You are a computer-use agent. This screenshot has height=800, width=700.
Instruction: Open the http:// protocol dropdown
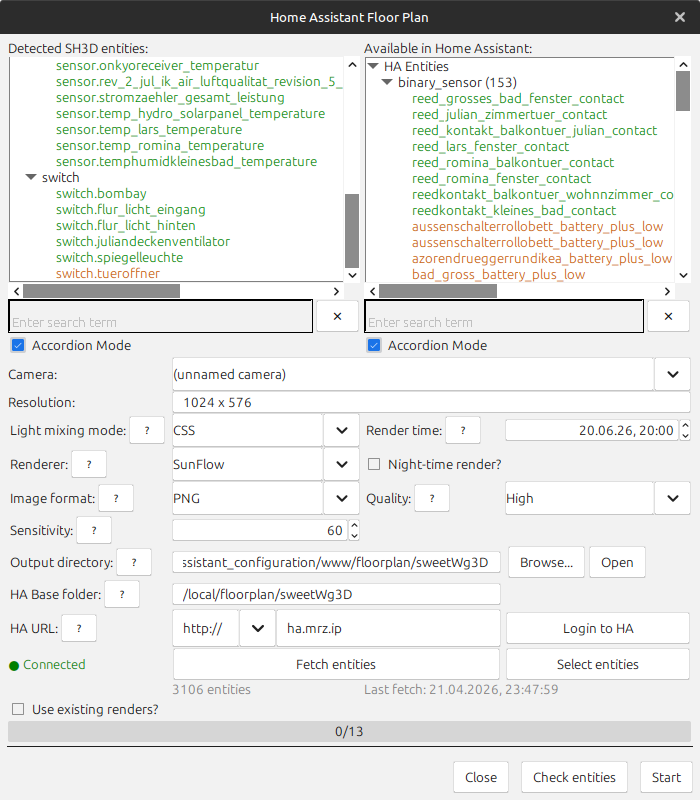pyautogui.click(x=258, y=628)
